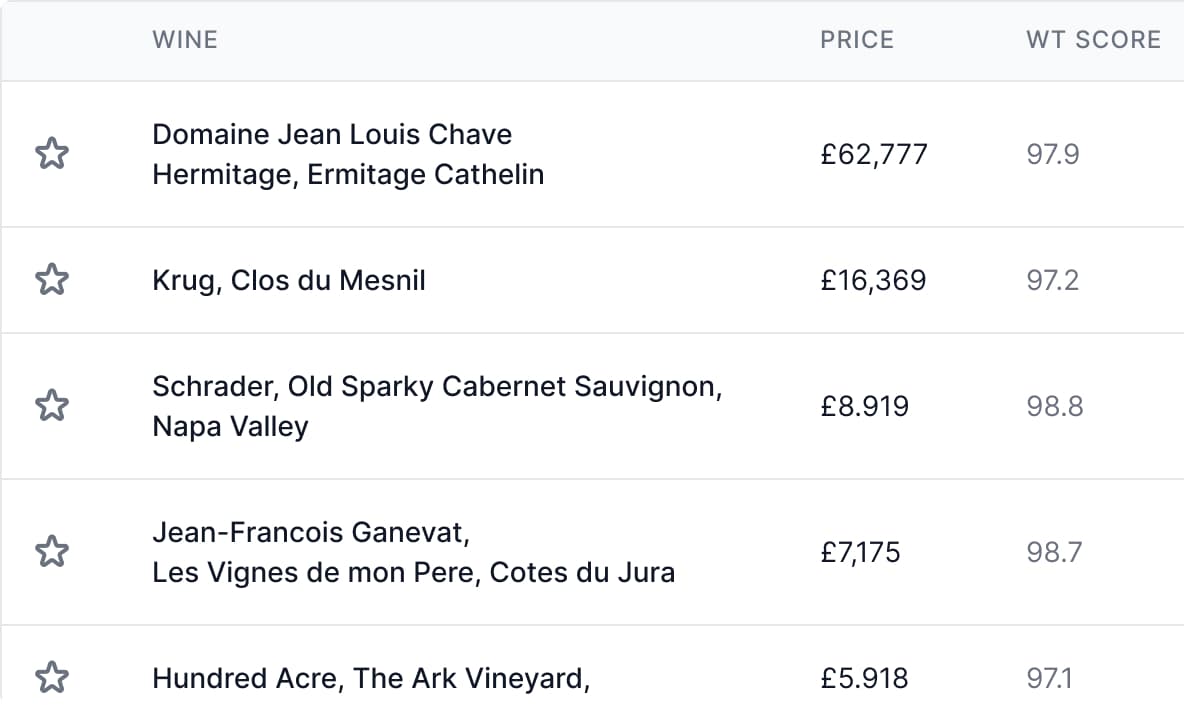Sort the table by WINE column

(185, 40)
